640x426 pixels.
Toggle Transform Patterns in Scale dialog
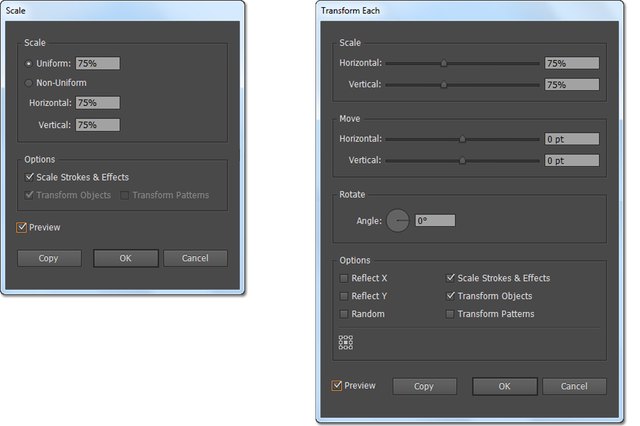point(124,195)
